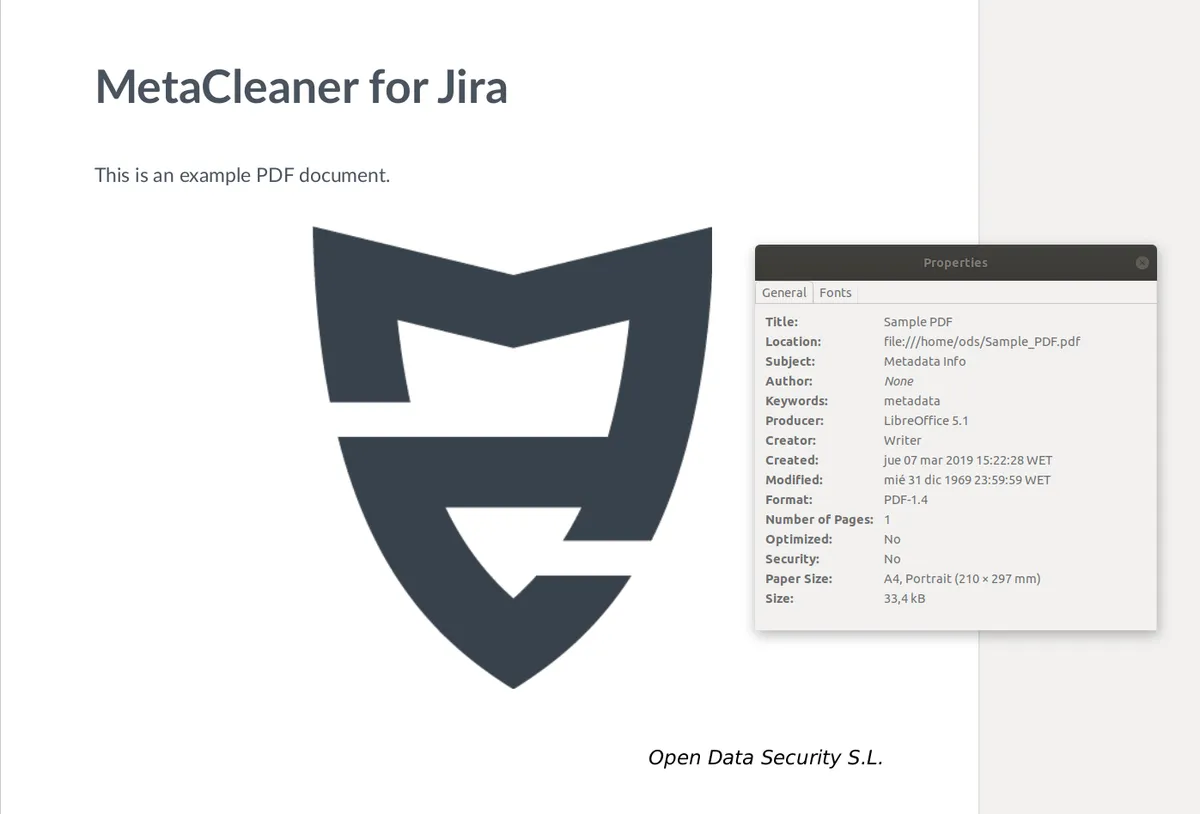Click the creator value 'Writer'
This screenshot has width=1200, height=814.
[x=903, y=440]
